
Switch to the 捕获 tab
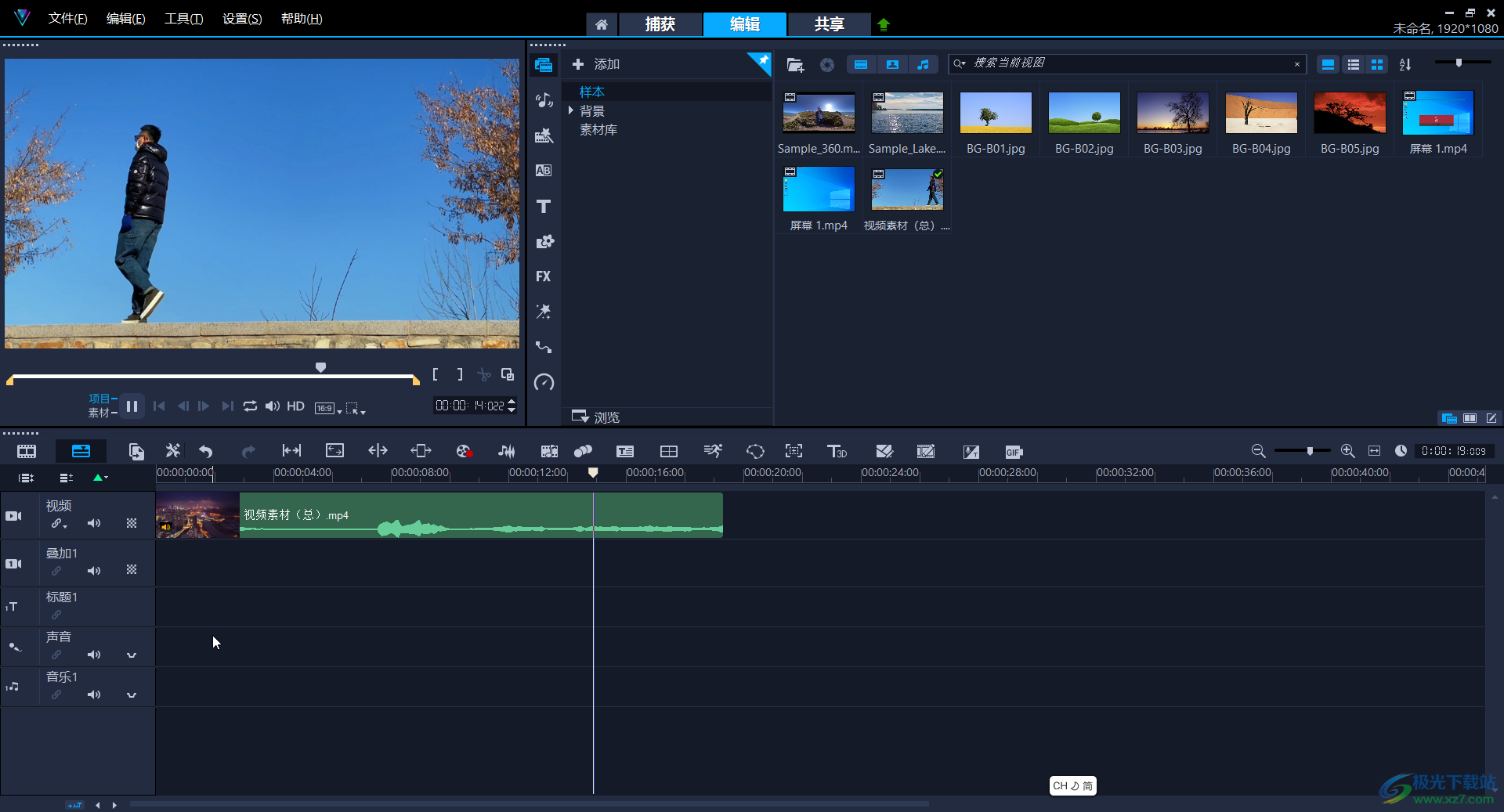[660, 24]
